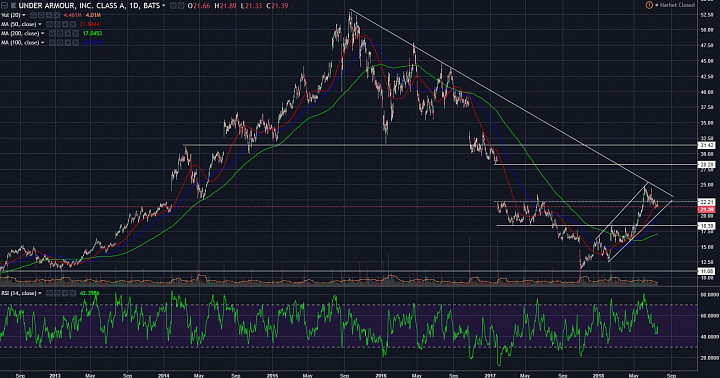
Task: Click the 2016 label on time axis
Action: [381, 375]
